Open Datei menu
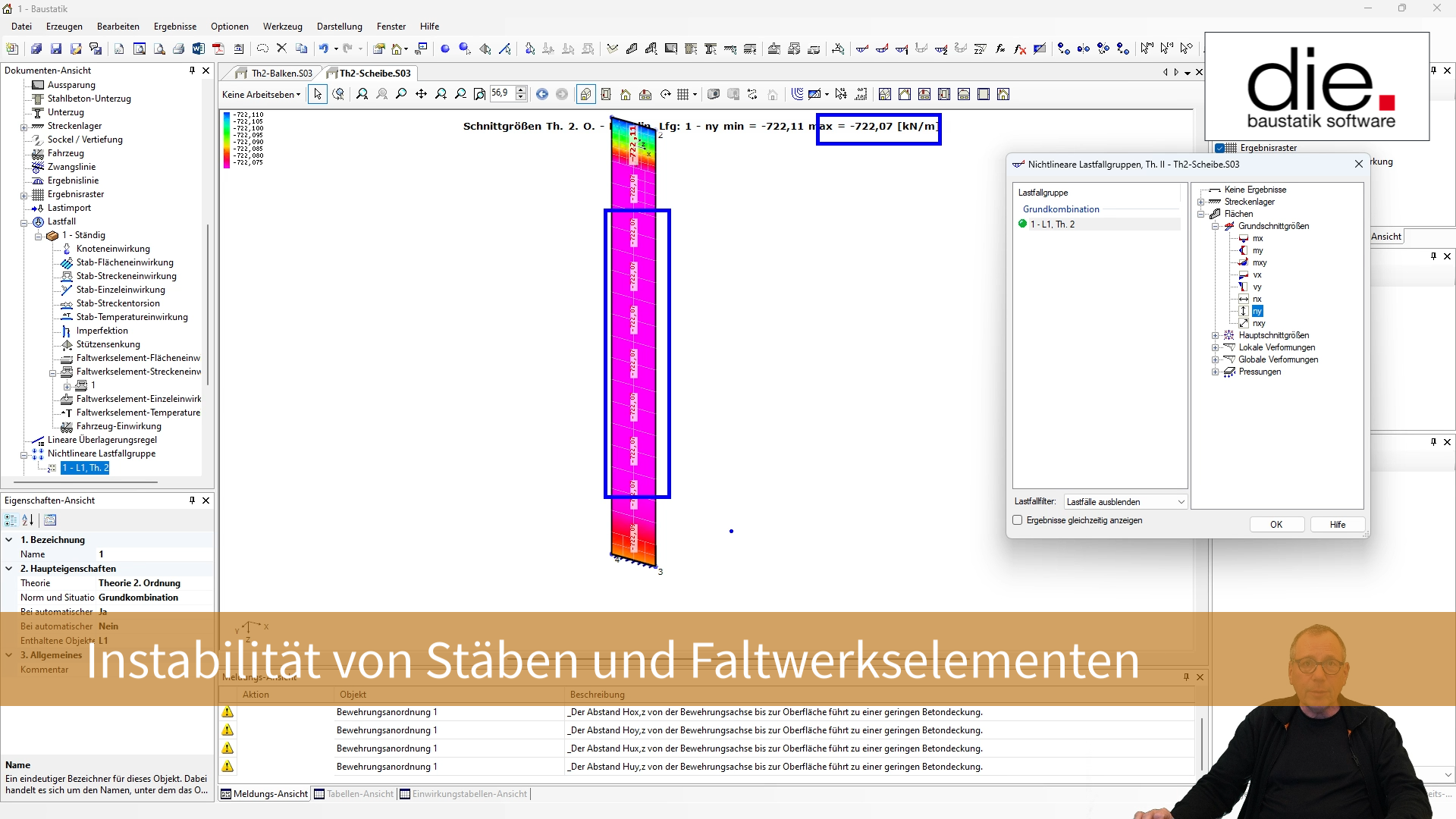Screen dimensions: 1456x819 coord(21,26)
